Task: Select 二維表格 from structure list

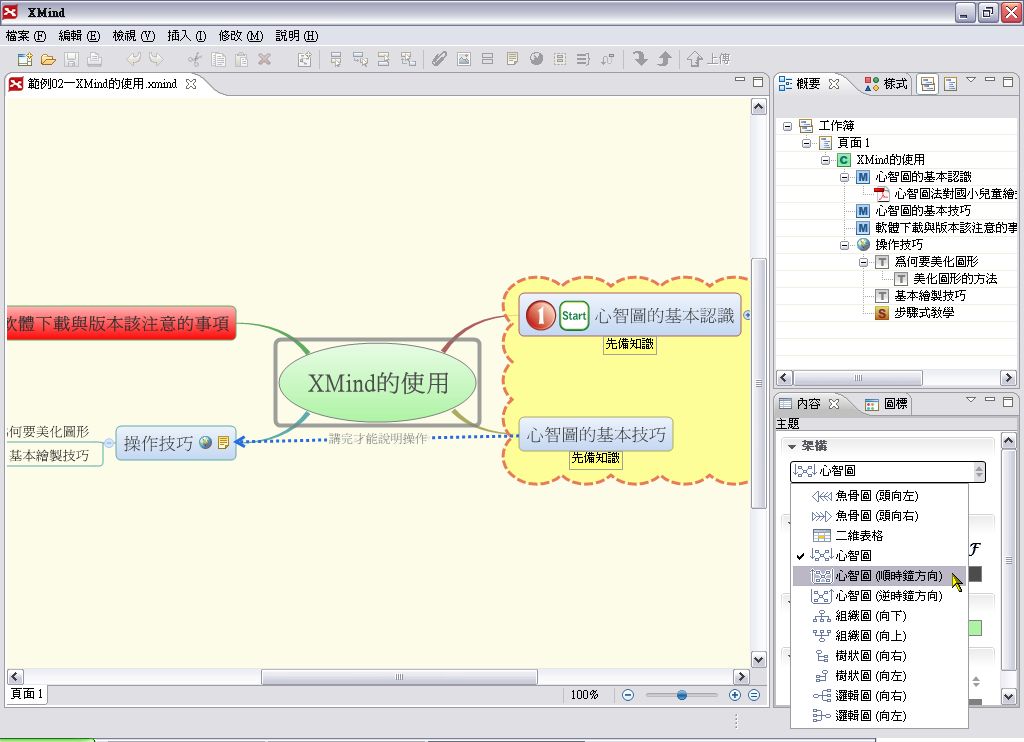Action: (x=878, y=536)
